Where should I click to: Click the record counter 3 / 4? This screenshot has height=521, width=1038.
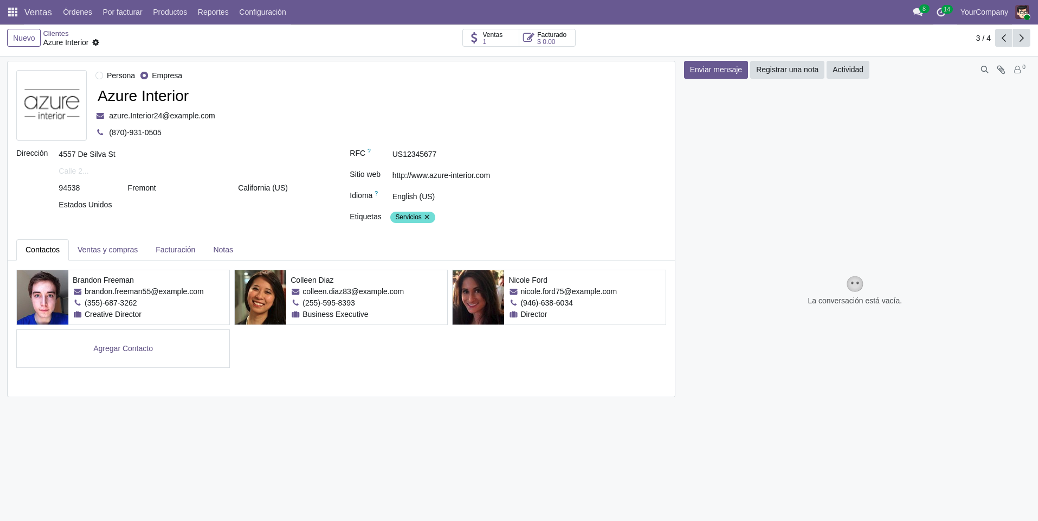pyautogui.click(x=983, y=38)
